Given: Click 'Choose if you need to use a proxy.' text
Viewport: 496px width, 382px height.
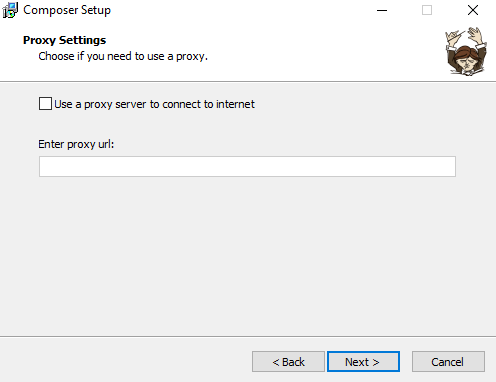Looking at the screenshot, I should [x=123, y=56].
